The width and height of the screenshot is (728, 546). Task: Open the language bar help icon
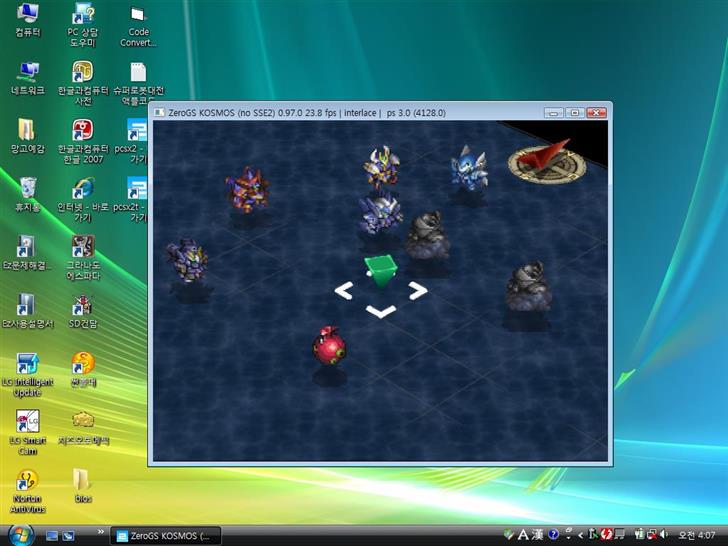(x=553, y=535)
